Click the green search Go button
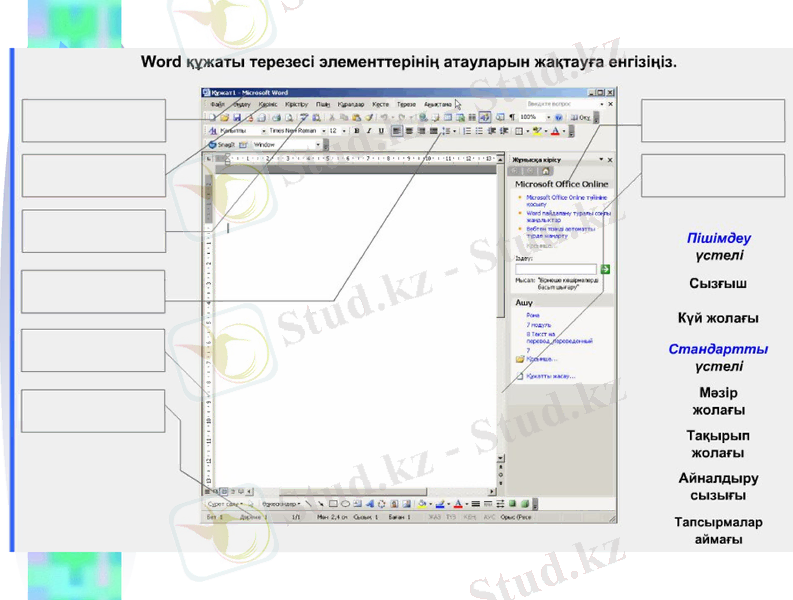The image size is (793, 600). coord(605,269)
